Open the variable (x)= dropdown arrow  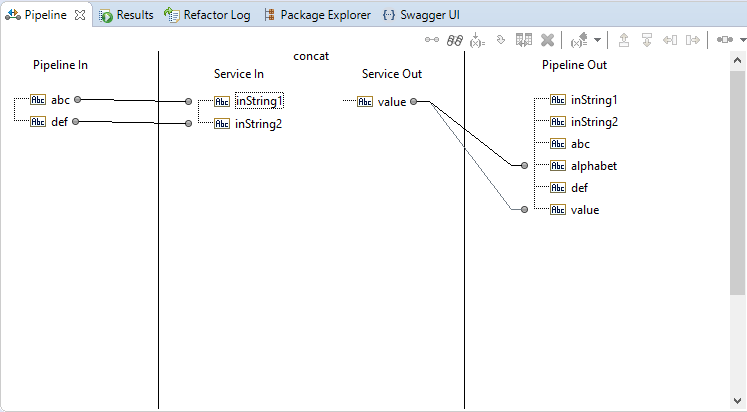pyautogui.click(x=598, y=41)
